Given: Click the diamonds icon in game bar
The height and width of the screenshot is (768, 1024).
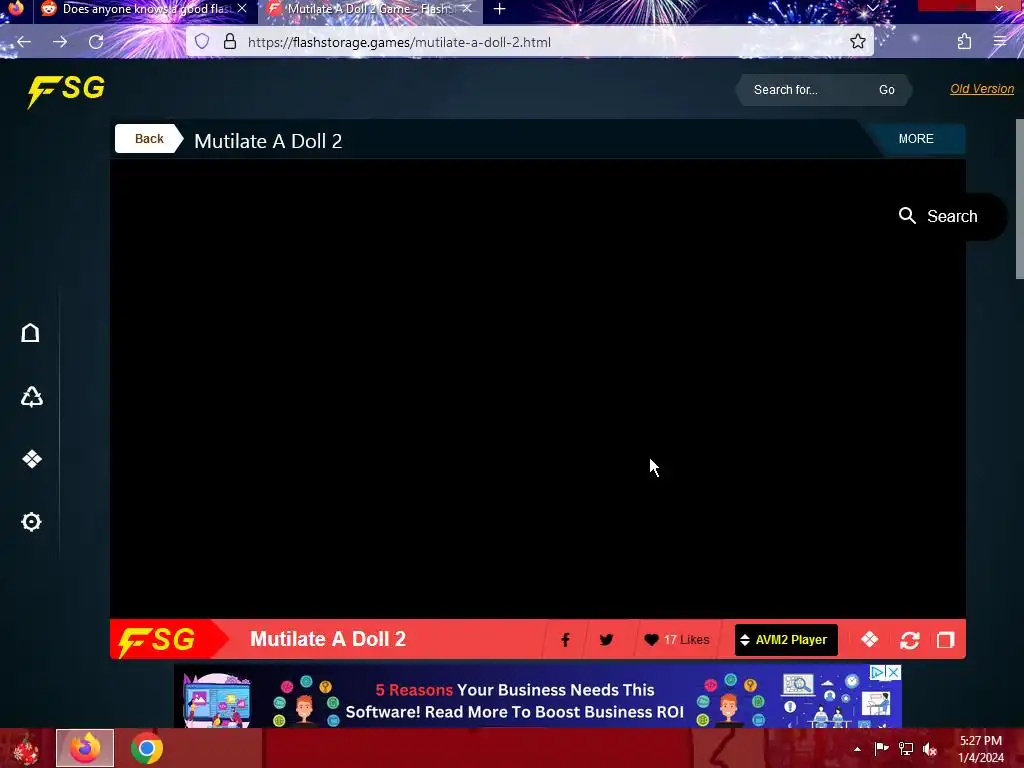Looking at the screenshot, I should click(x=869, y=639).
